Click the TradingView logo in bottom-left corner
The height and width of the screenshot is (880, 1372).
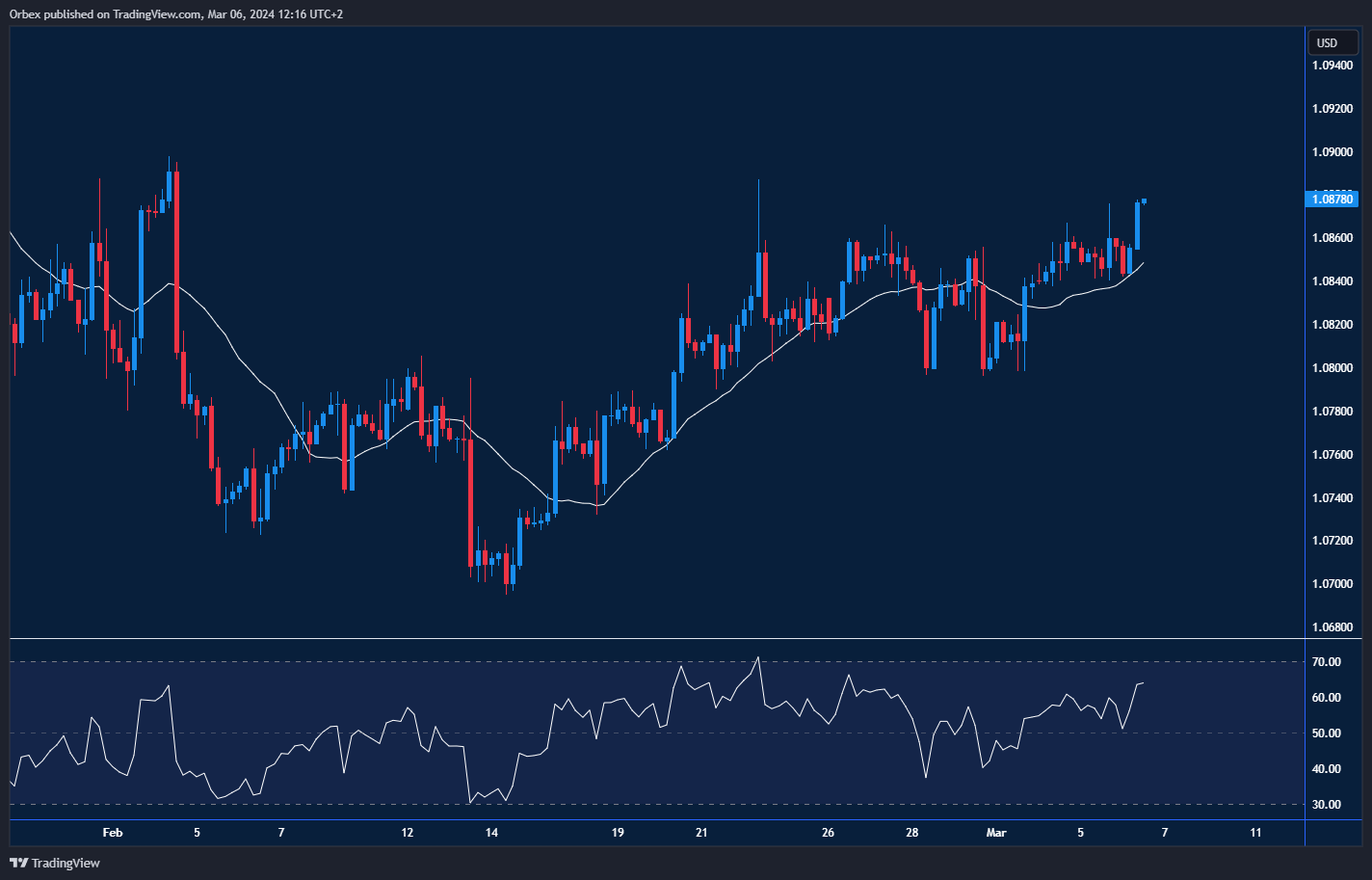(55, 863)
